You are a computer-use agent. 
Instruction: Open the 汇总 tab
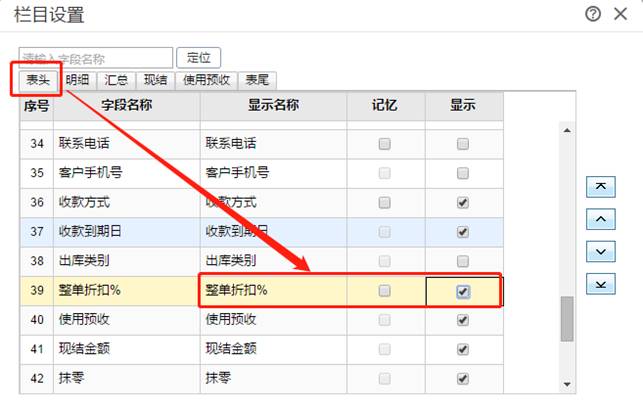(x=116, y=81)
